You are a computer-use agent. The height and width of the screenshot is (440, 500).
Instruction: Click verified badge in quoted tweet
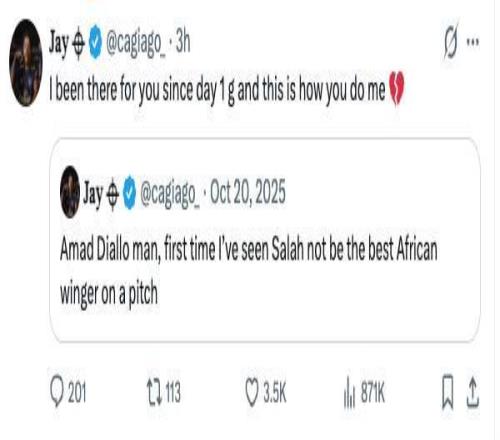(130, 192)
